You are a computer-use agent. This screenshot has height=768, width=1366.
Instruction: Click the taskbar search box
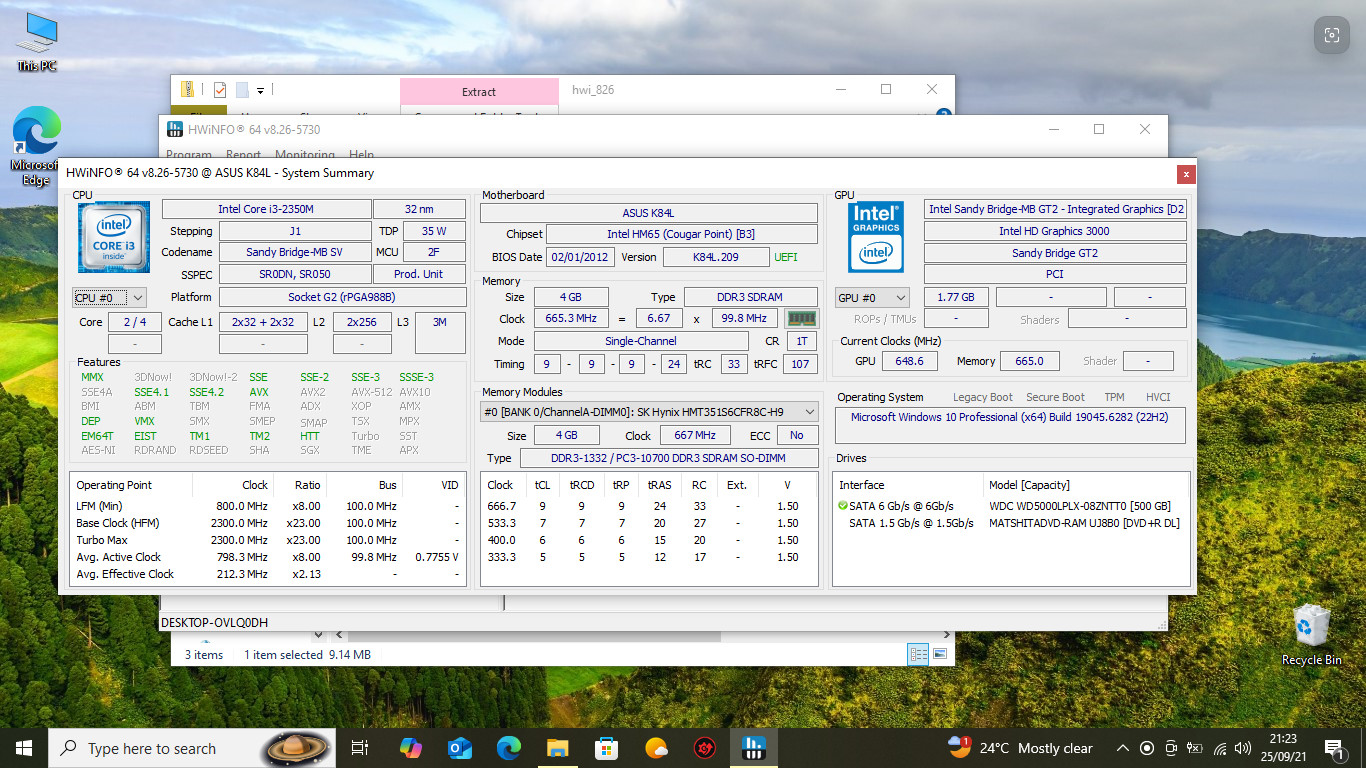tap(192, 748)
